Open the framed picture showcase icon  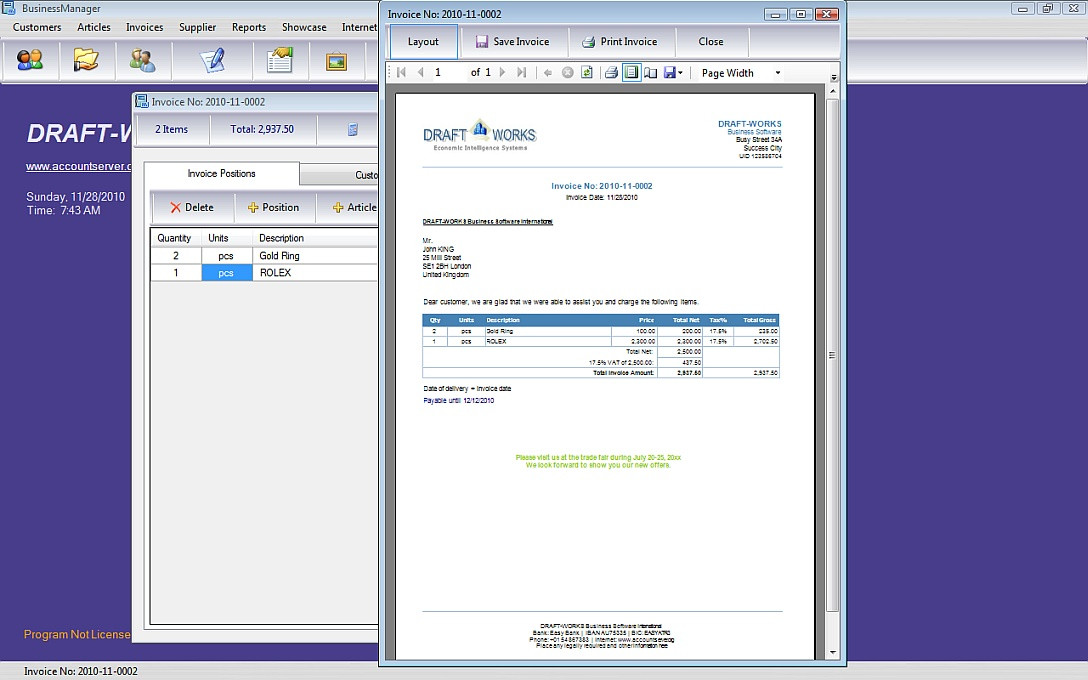tap(337, 62)
